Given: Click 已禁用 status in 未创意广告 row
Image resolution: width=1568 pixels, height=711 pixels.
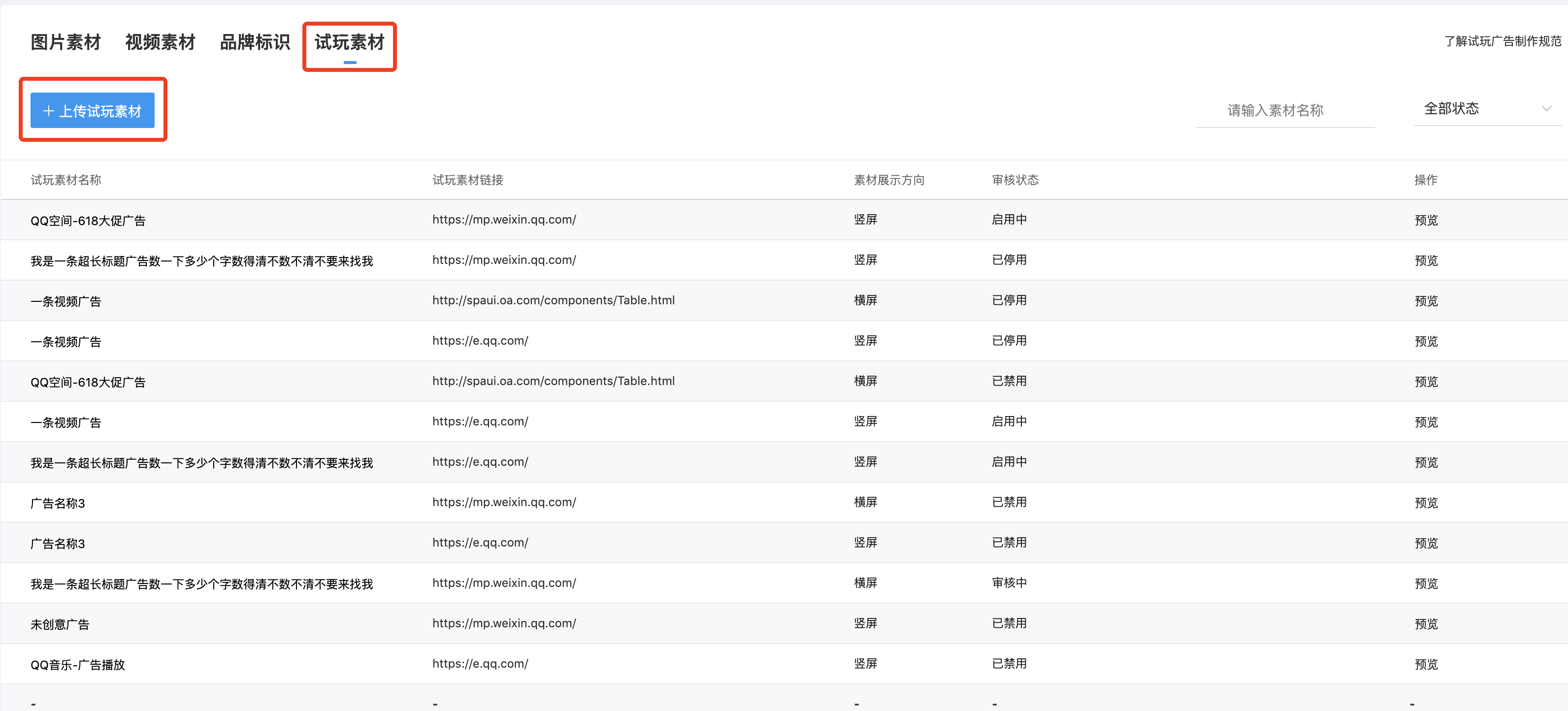Looking at the screenshot, I should [1009, 623].
